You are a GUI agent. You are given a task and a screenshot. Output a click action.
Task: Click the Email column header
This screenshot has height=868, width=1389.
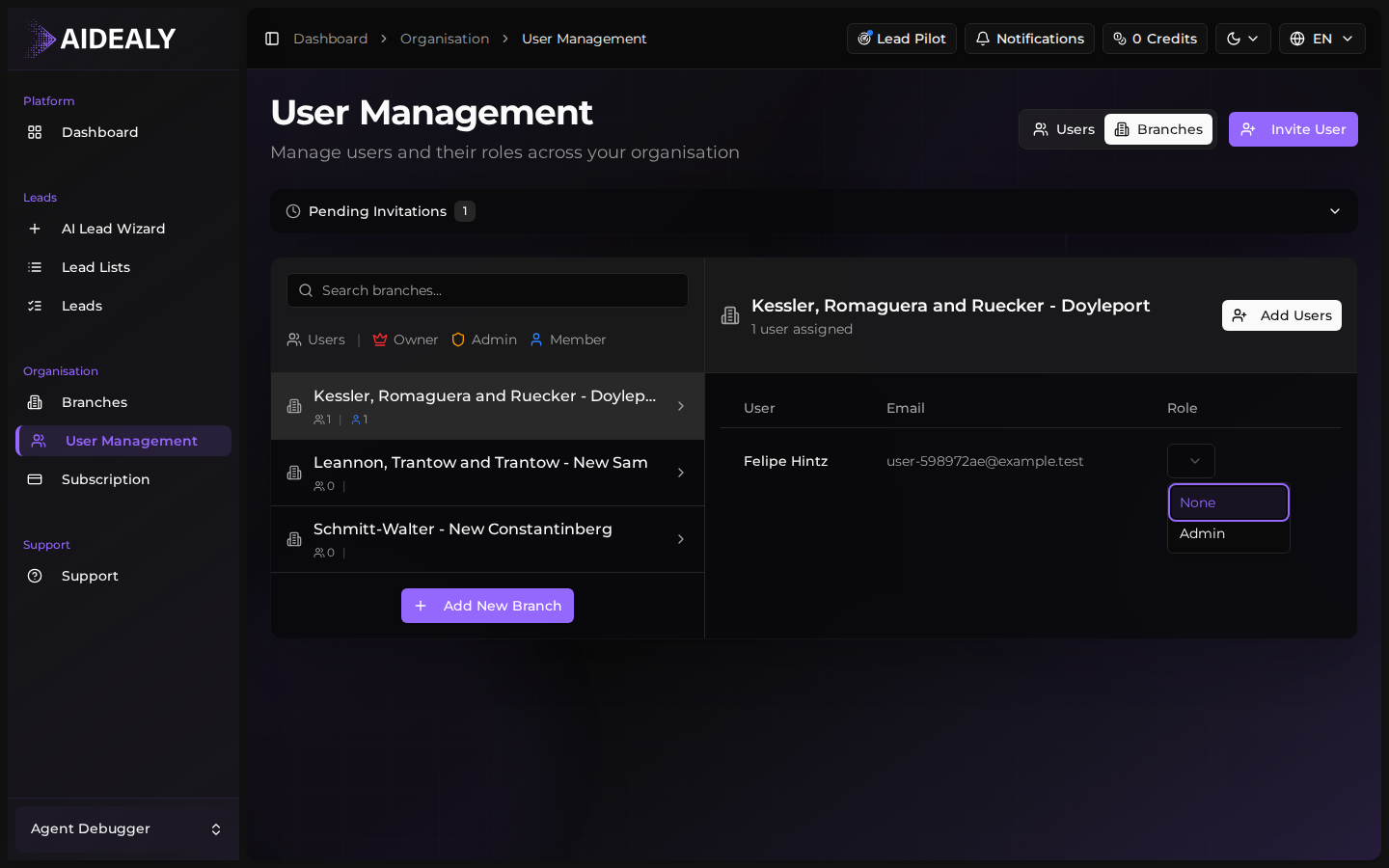tap(905, 408)
